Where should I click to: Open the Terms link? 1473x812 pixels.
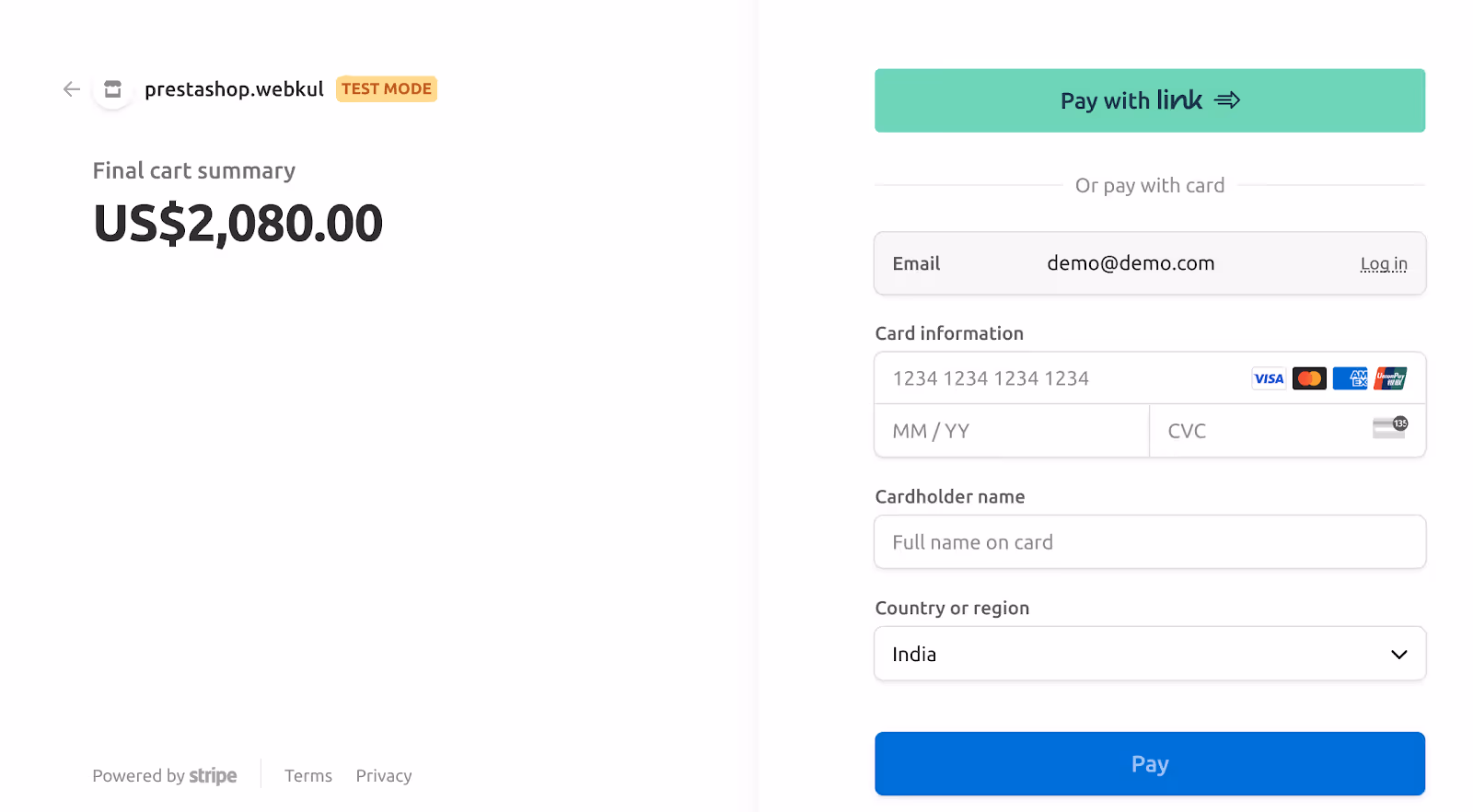pyautogui.click(x=308, y=776)
